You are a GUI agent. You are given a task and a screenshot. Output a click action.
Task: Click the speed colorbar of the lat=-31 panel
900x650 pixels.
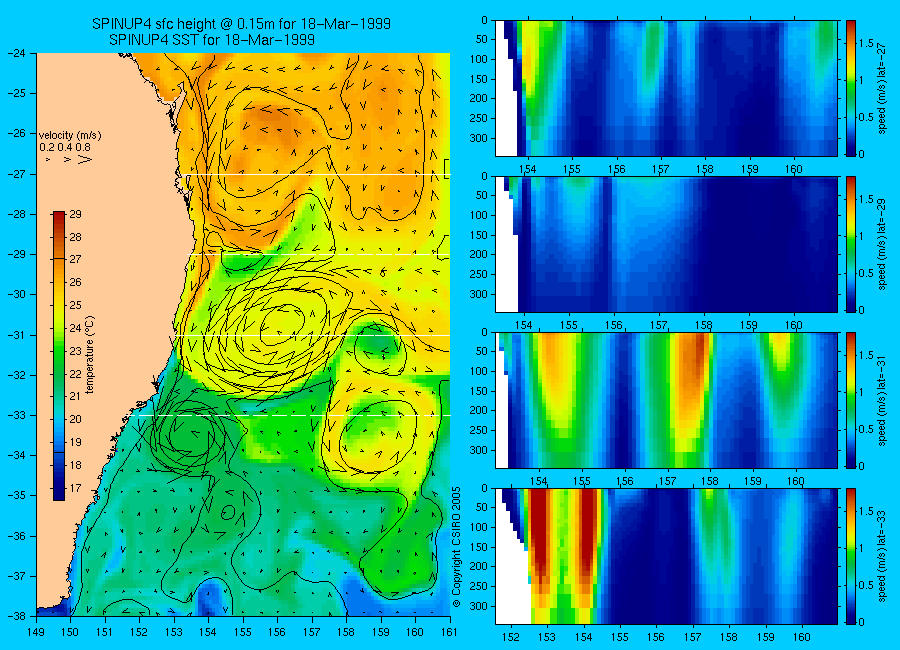tap(850, 400)
